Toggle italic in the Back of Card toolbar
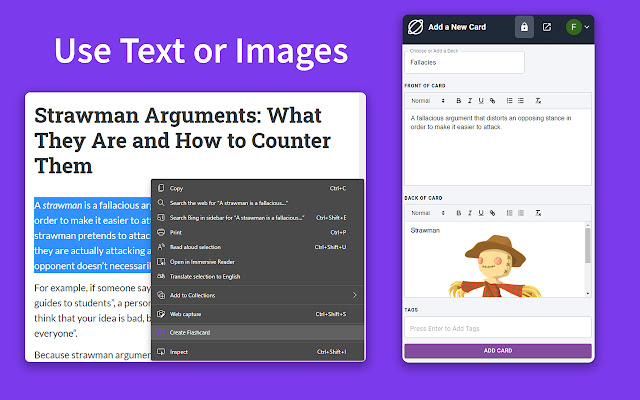Image resolution: width=640 pixels, height=400 pixels. [470, 213]
